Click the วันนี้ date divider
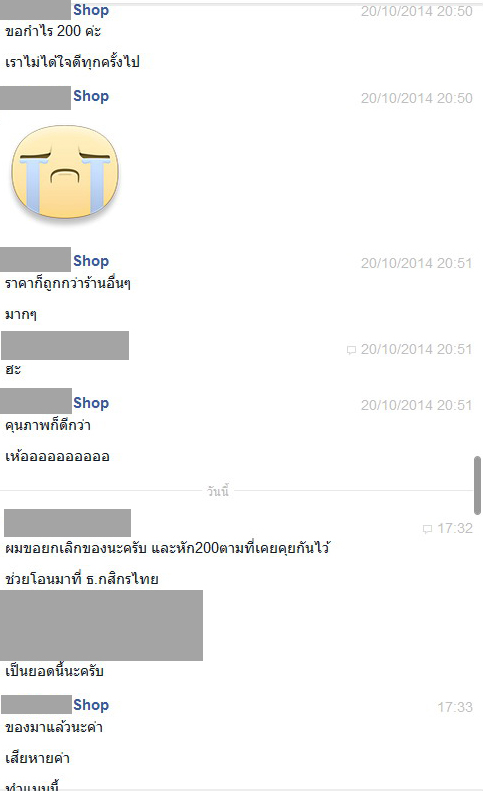The image size is (483, 791). tap(218, 491)
